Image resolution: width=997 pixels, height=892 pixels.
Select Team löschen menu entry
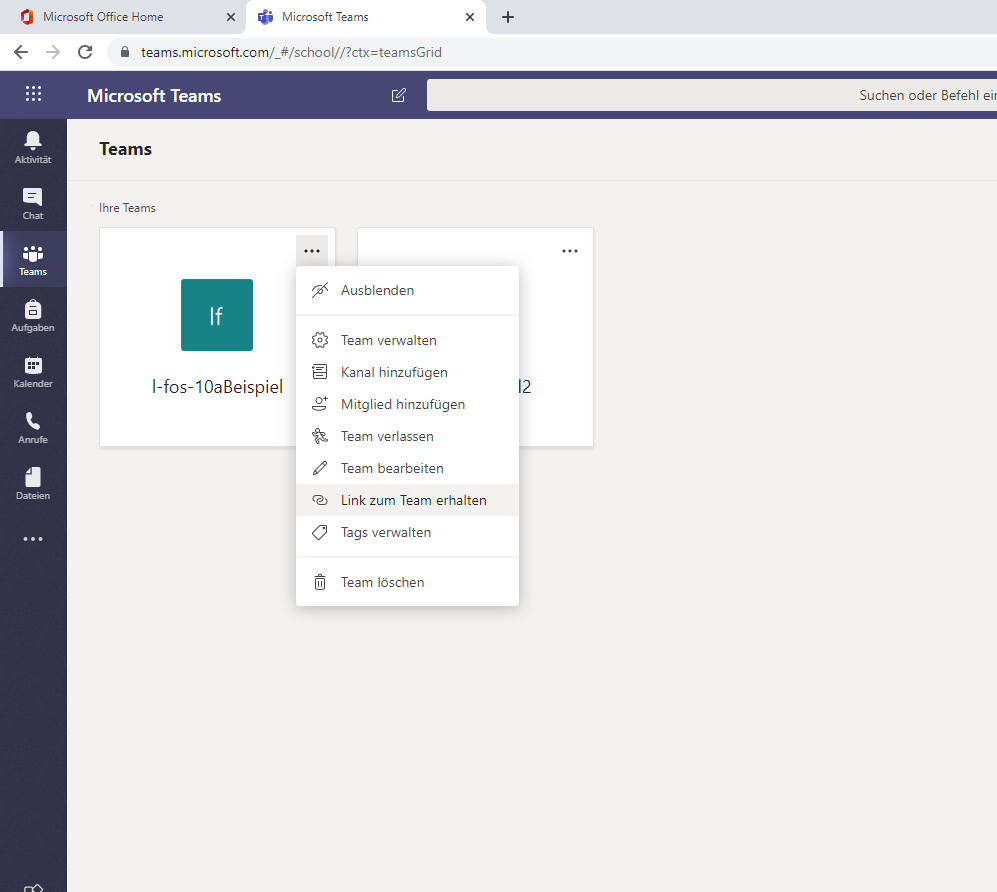pyautogui.click(x=408, y=582)
